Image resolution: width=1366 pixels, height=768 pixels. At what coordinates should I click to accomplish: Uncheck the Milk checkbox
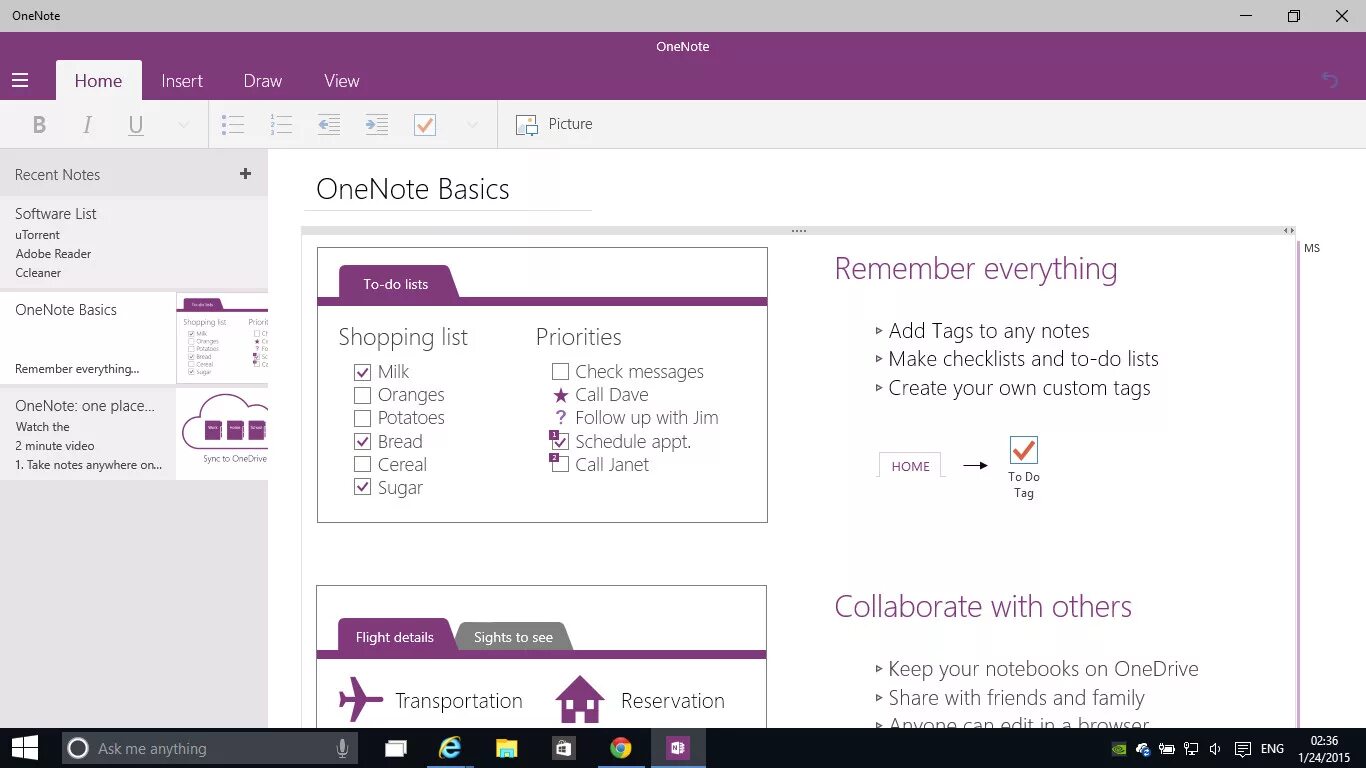coord(362,372)
